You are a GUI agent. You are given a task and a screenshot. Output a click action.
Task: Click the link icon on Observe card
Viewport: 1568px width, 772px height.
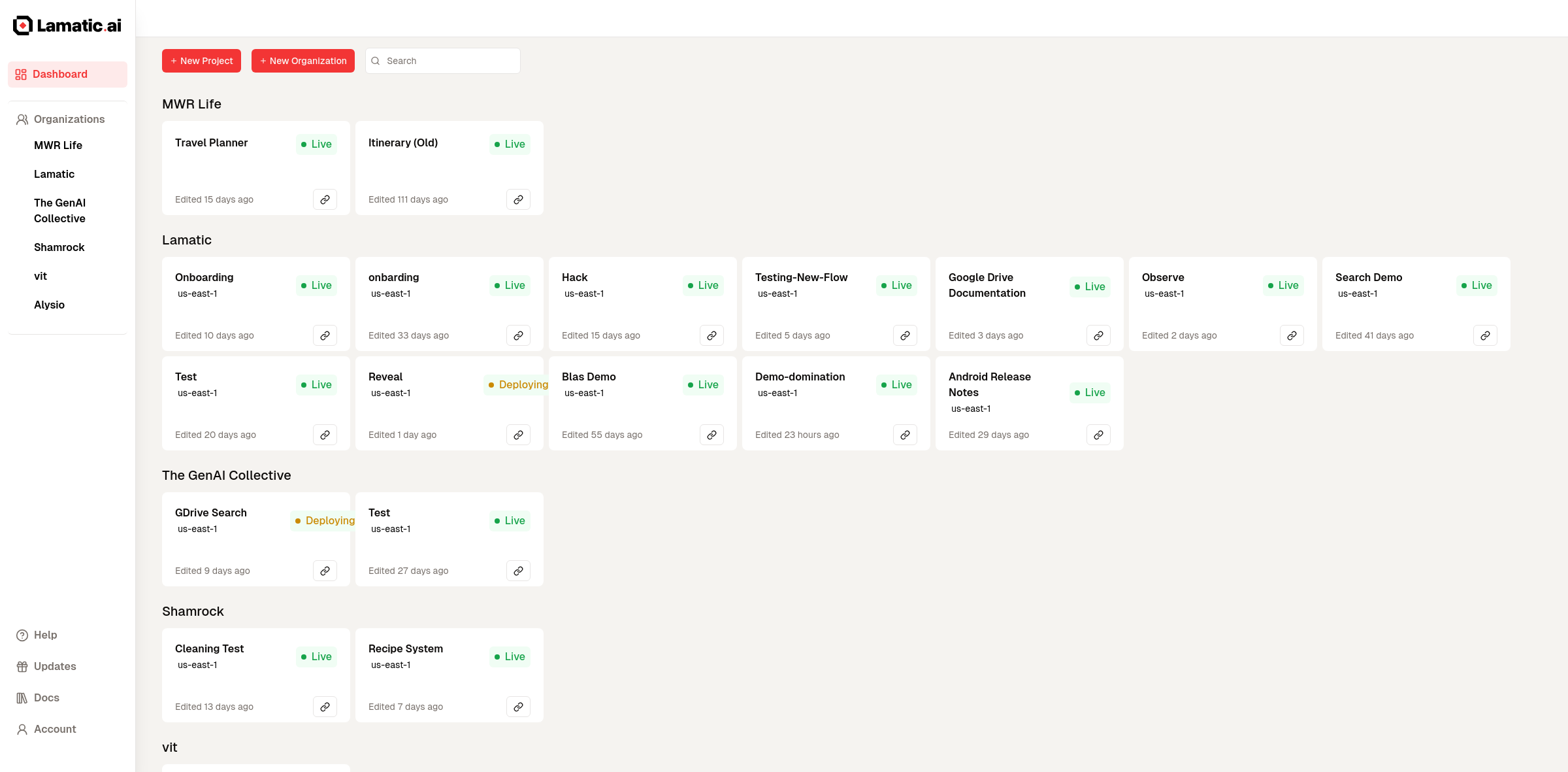[1292, 335]
